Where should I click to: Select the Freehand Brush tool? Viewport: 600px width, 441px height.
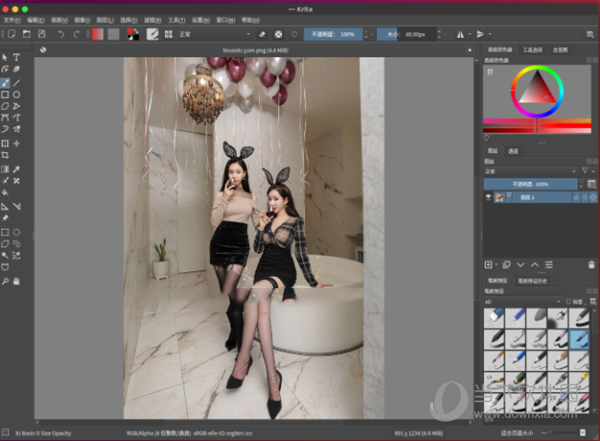pyautogui.click(x=5, y=83)
